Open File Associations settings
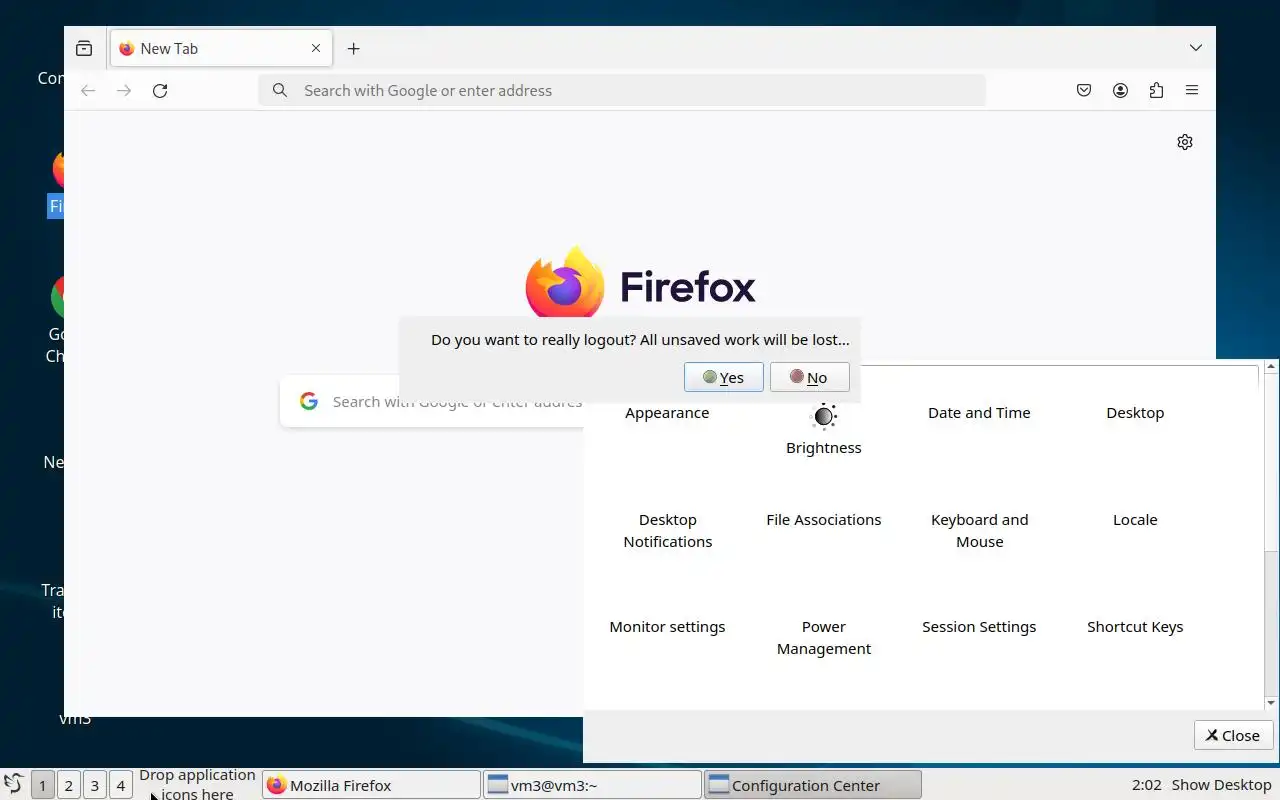This screenshot has width=1280, height=800. click(x=824, y=520)
